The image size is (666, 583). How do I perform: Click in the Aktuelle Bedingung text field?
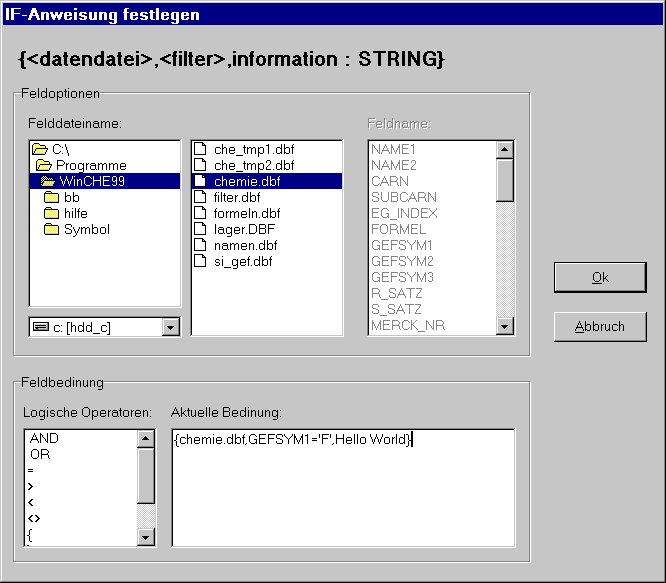(x=342, y=488)
